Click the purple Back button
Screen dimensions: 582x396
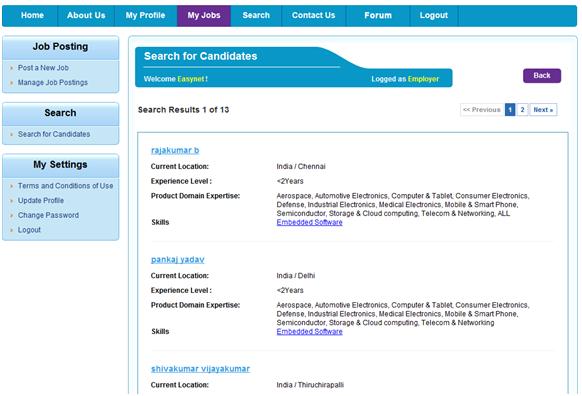(x=542, y=76)
